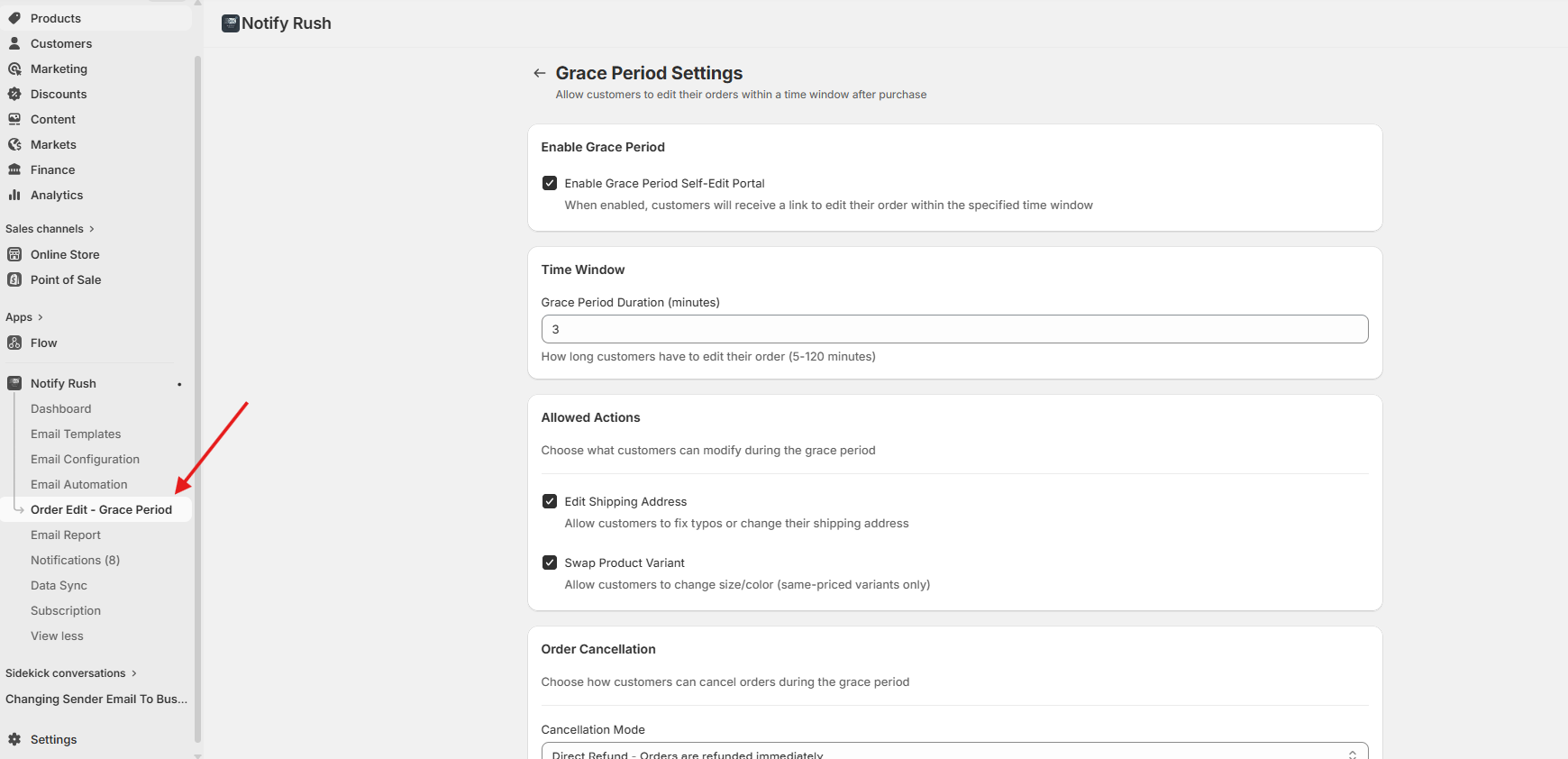Open Email Automation page
Viewport: 1568px width, 759px height.
(x=79, y=484)
